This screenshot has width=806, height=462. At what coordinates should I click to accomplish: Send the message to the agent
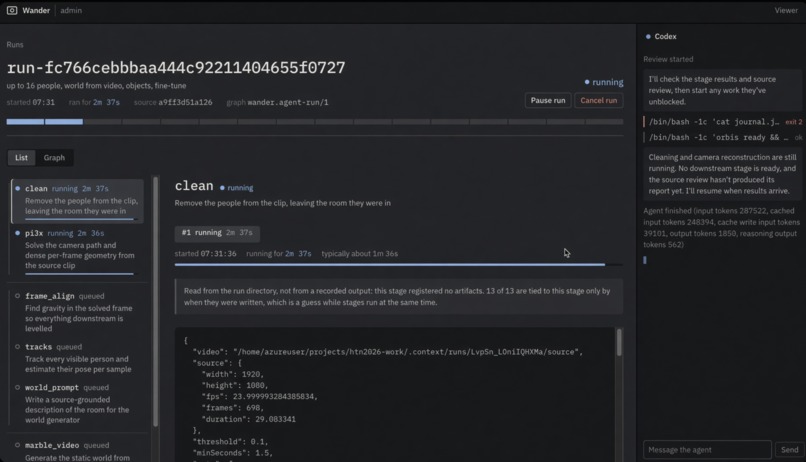tap(789, 450)
